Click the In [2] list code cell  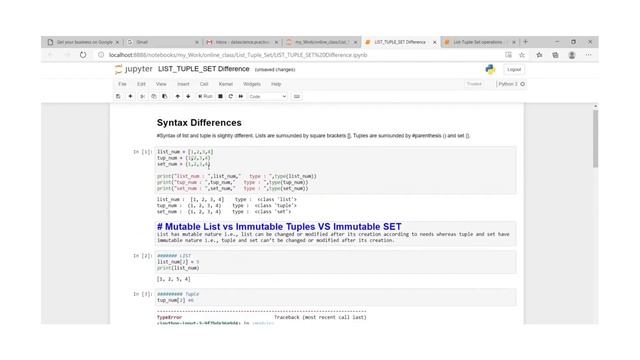336,262
